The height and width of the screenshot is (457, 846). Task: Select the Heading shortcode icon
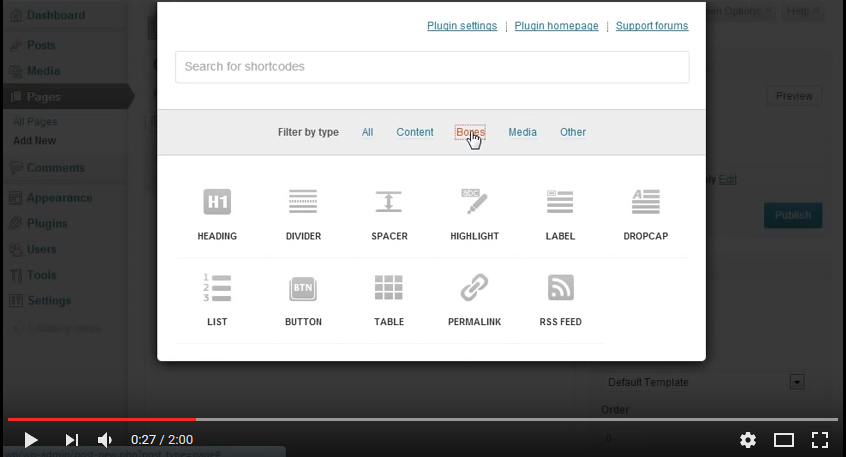click(x=217, y=202)
